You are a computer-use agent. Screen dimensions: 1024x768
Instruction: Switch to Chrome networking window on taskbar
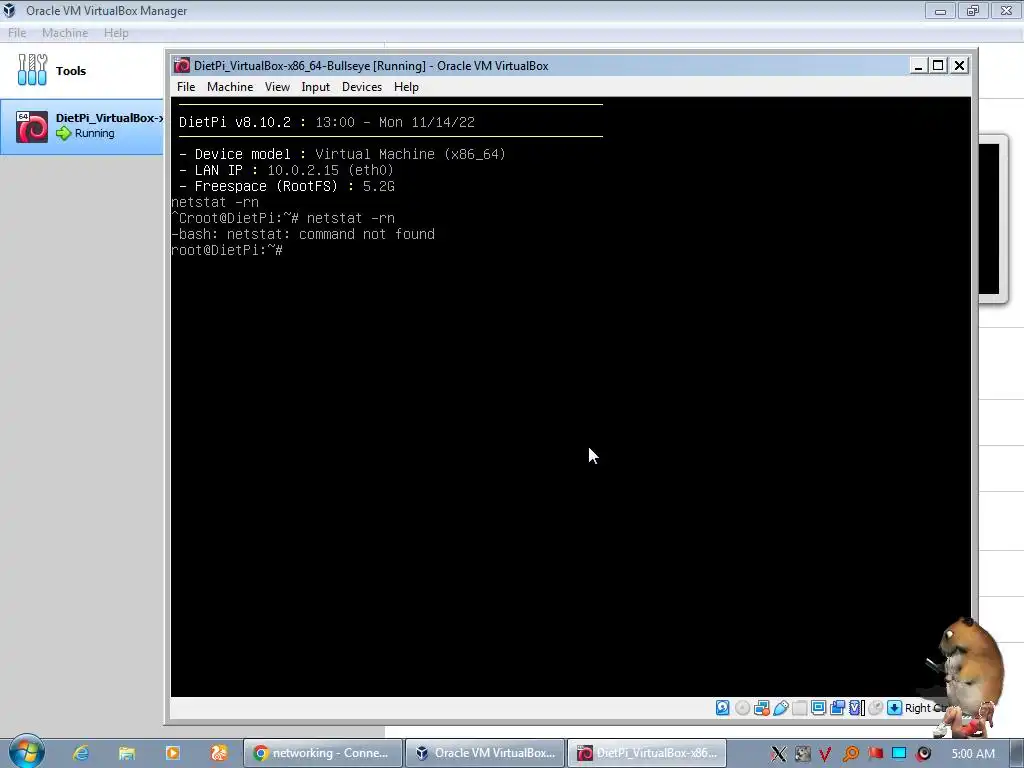point(321,753)
